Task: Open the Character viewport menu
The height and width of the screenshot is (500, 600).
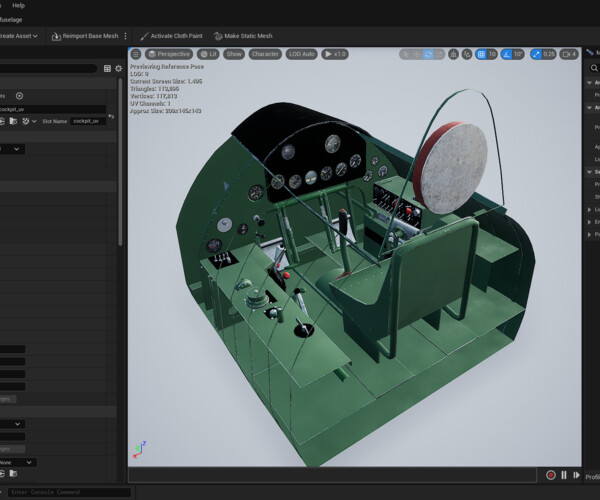Action: pyautogui.click(x=265, y=54)
